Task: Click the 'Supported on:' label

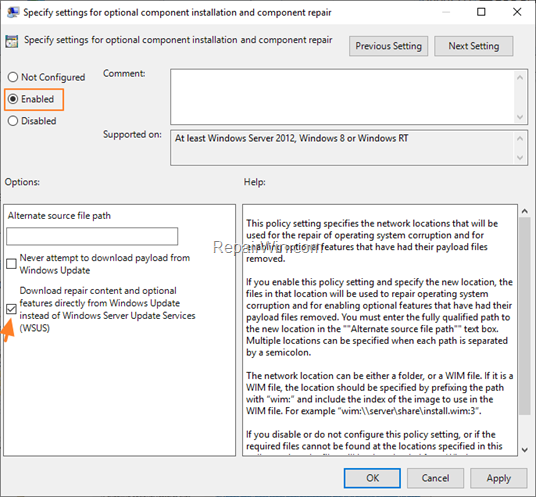Action: (132, 134)
